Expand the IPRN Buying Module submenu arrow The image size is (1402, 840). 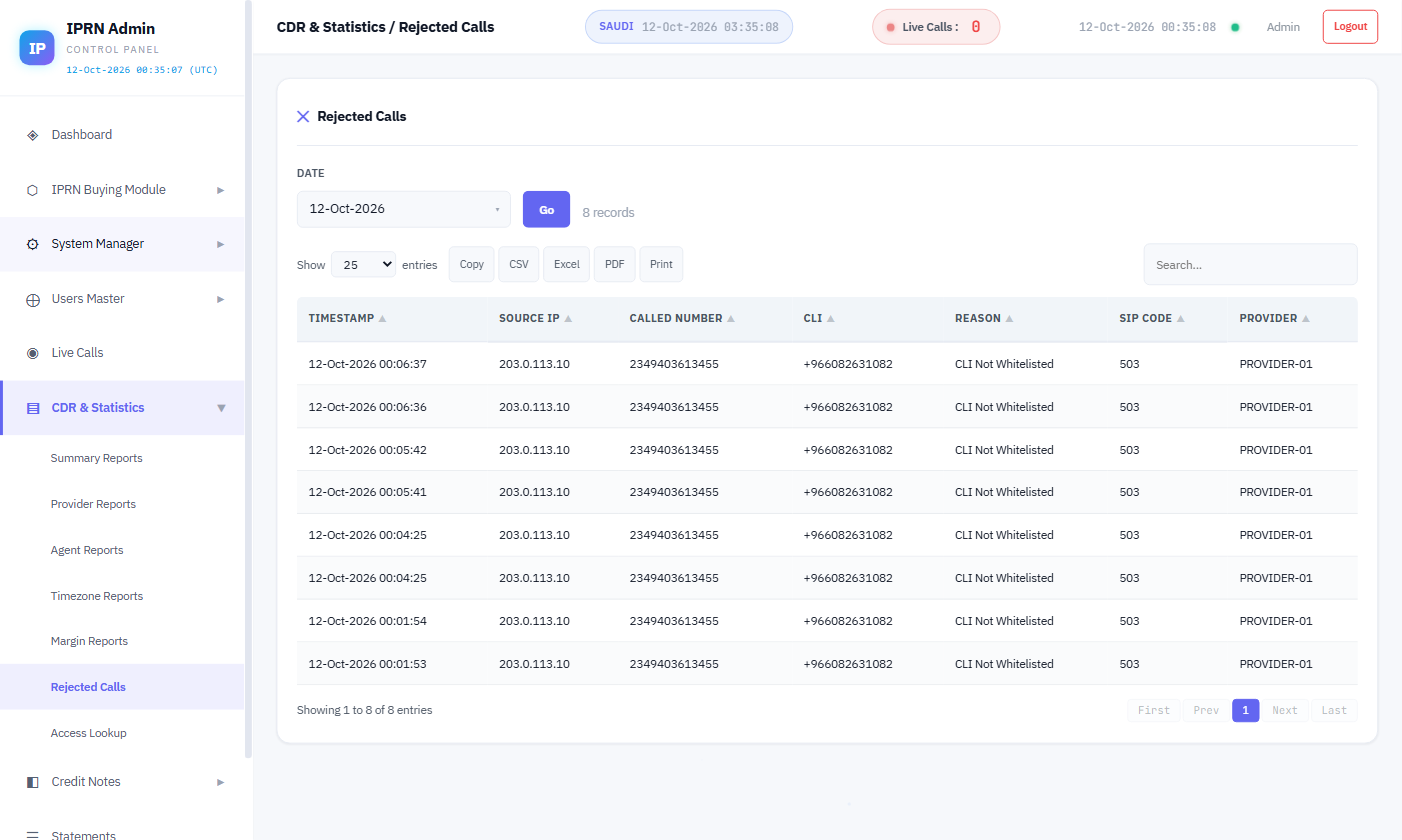tap(221, 190)
